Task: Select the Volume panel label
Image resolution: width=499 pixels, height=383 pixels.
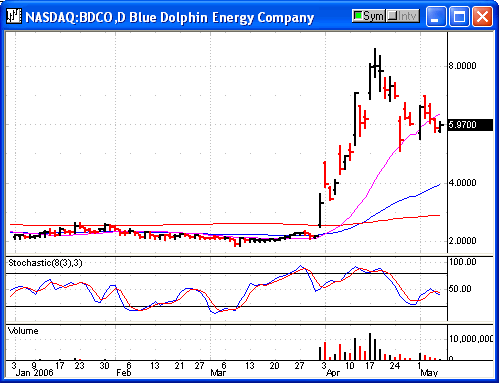Action: pos(23,331)
